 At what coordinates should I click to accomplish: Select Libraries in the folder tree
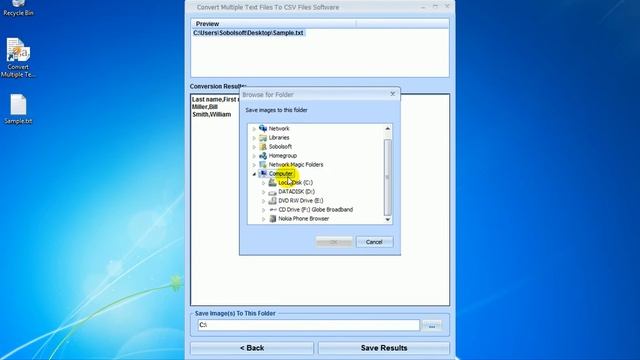pyautogui.click(x=279, y=138)
